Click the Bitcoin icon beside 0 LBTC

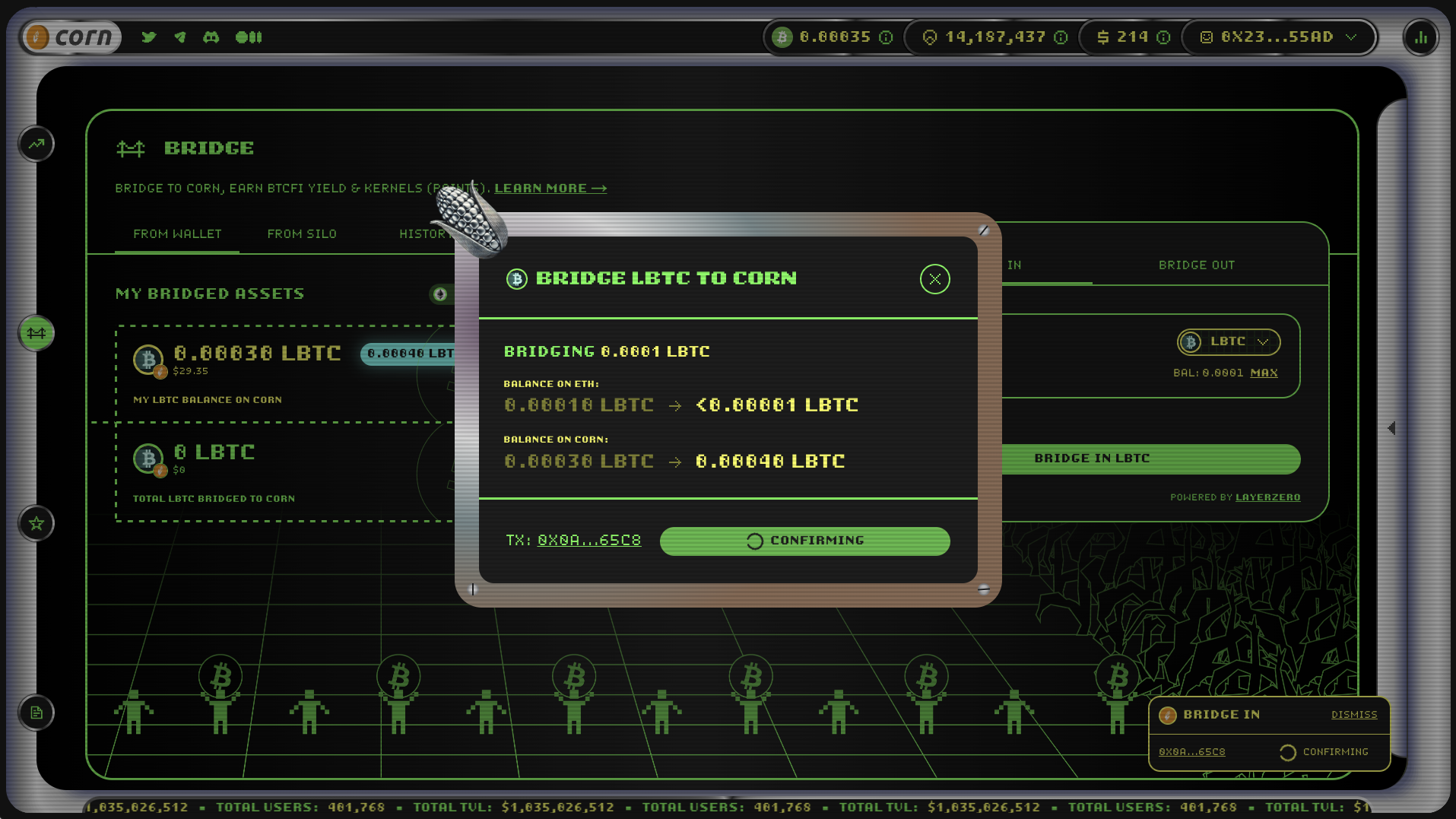tap(148, 459)
